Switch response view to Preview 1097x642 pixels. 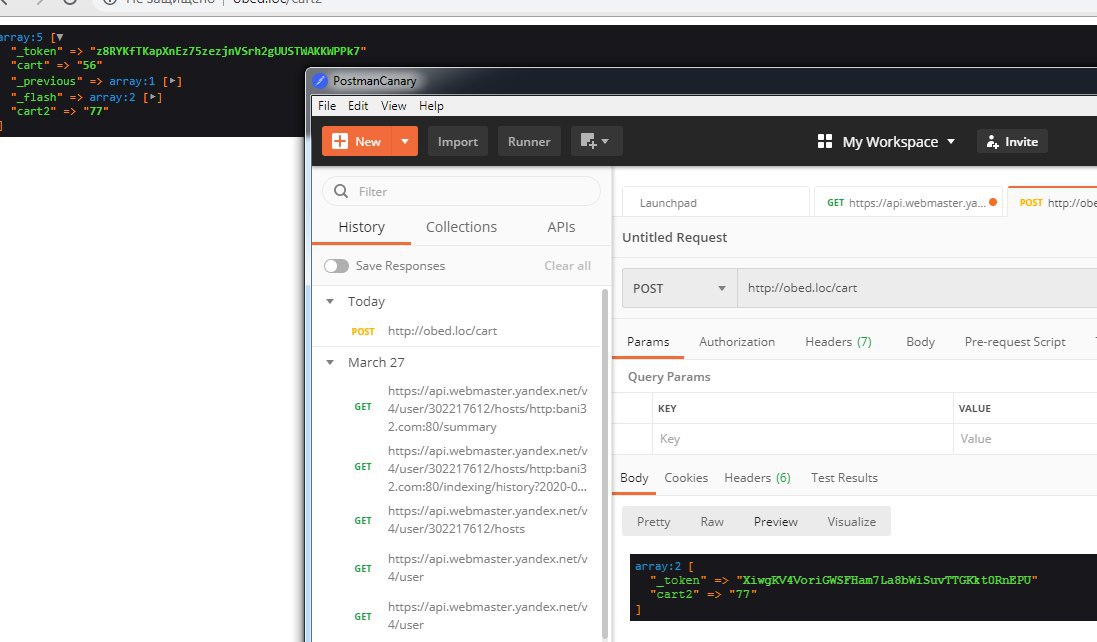[775, 522]
